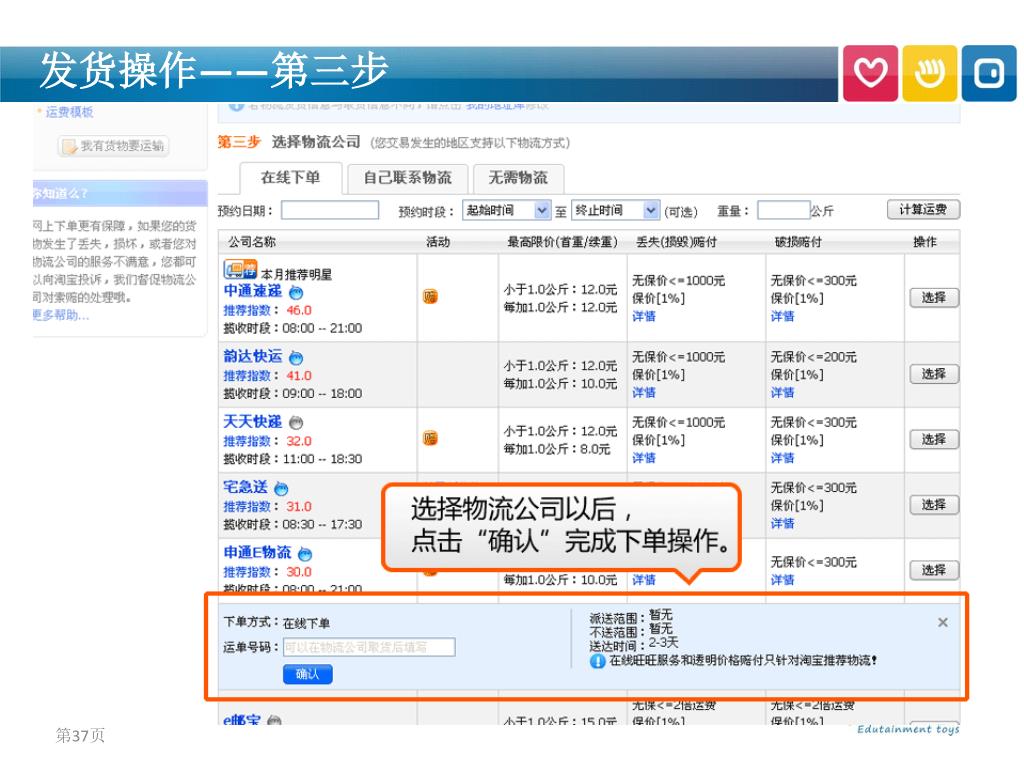Open the 韵达快运 company link

[253, 357]
